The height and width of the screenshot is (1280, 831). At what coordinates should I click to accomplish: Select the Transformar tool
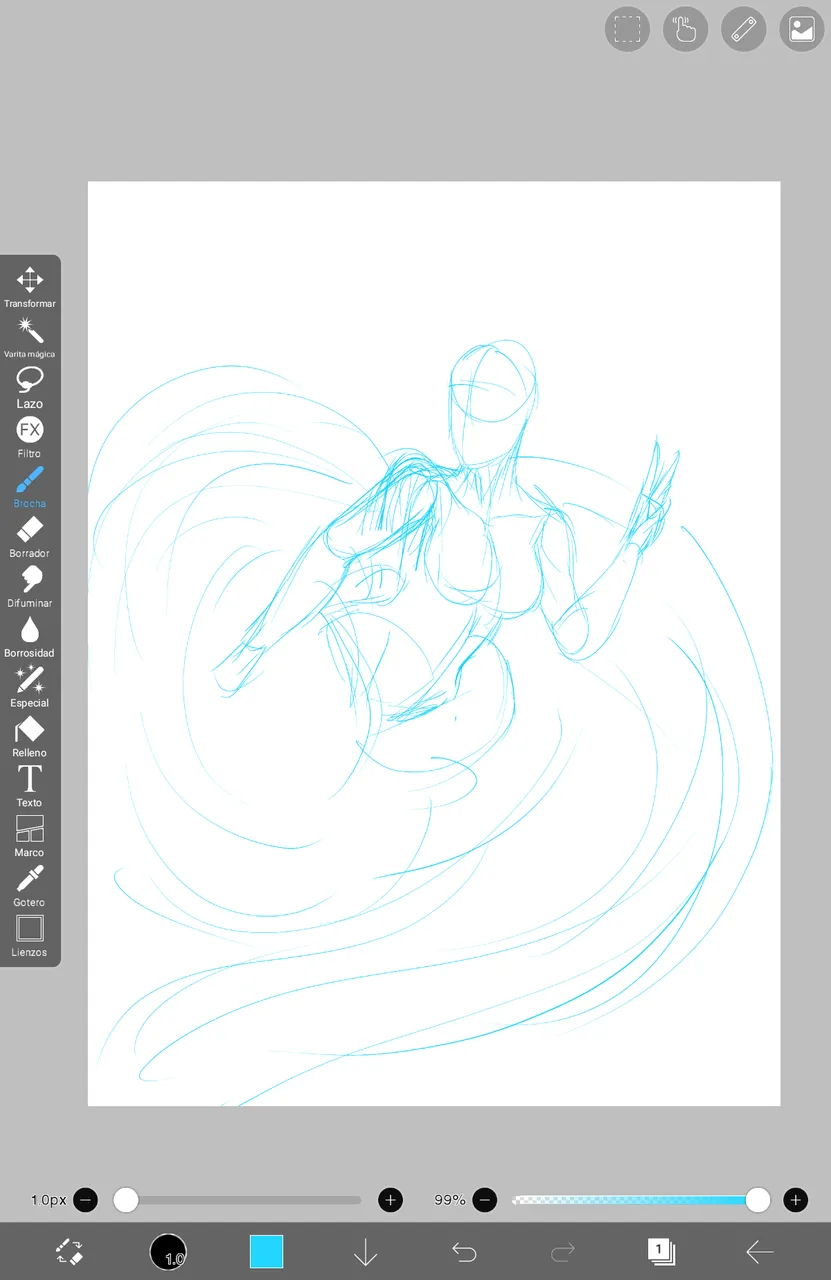coord(30,287)
